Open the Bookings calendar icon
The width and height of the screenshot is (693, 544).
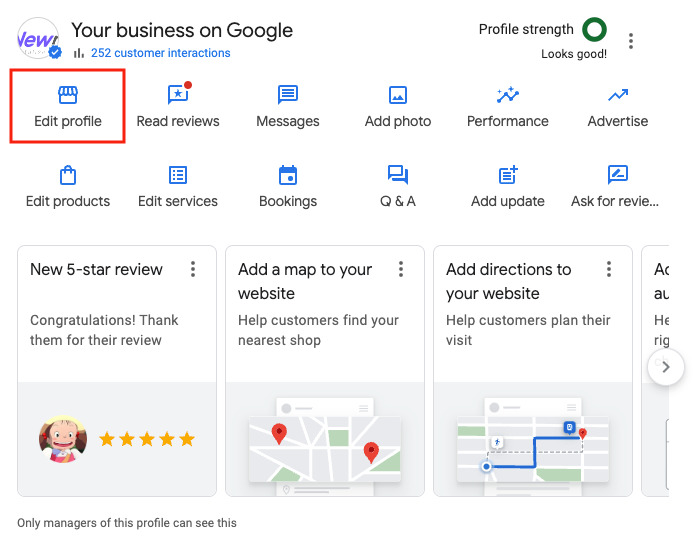tap(288, 175)
